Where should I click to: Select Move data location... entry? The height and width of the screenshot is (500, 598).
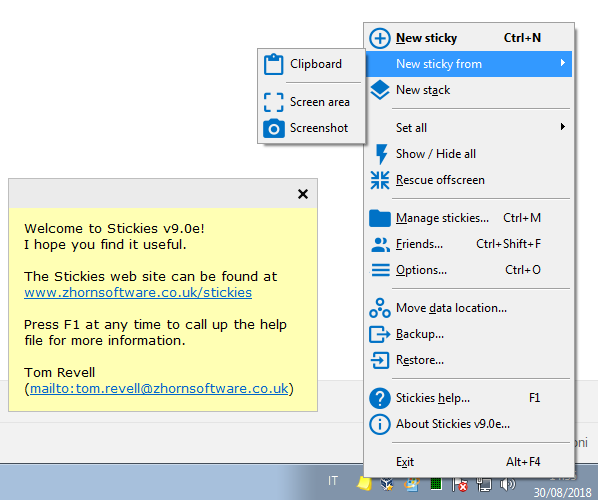click(469, 308)
